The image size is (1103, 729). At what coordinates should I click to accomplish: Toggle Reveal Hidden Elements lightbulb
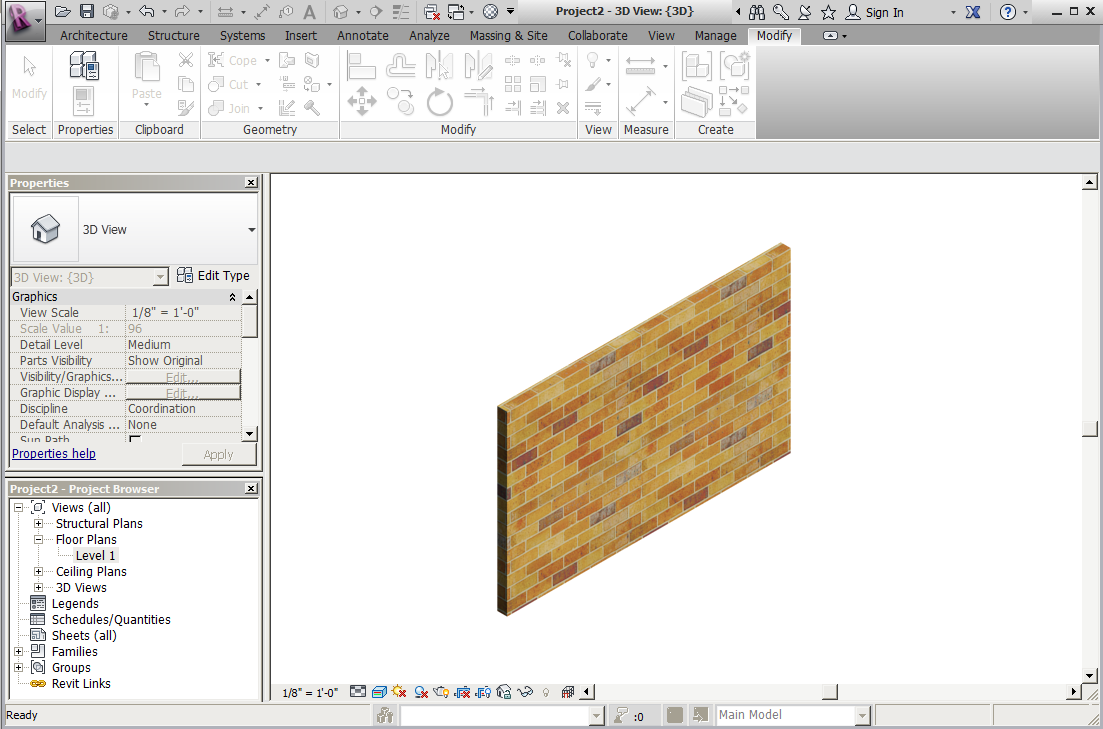click(544, 691)
